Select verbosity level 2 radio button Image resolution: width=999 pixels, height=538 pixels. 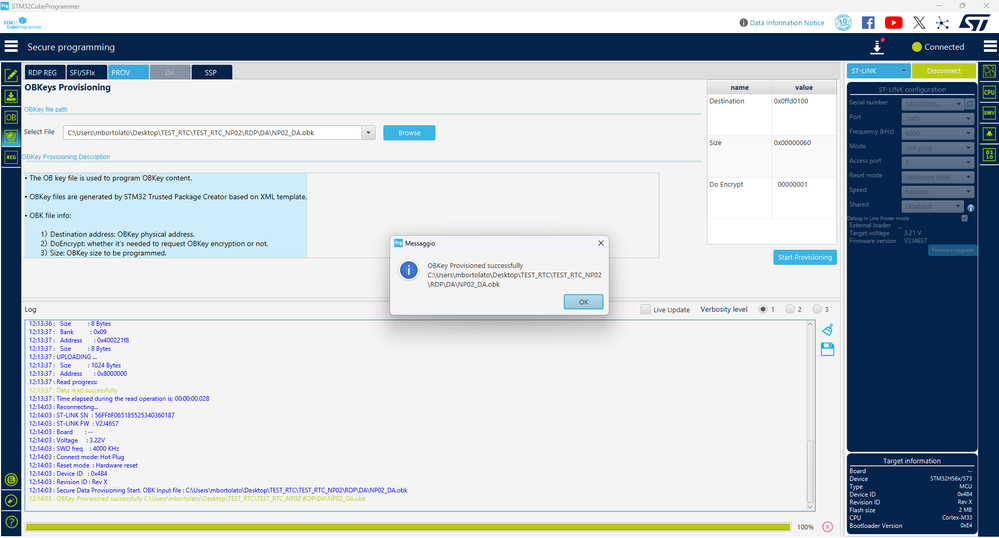coord(790,309)
